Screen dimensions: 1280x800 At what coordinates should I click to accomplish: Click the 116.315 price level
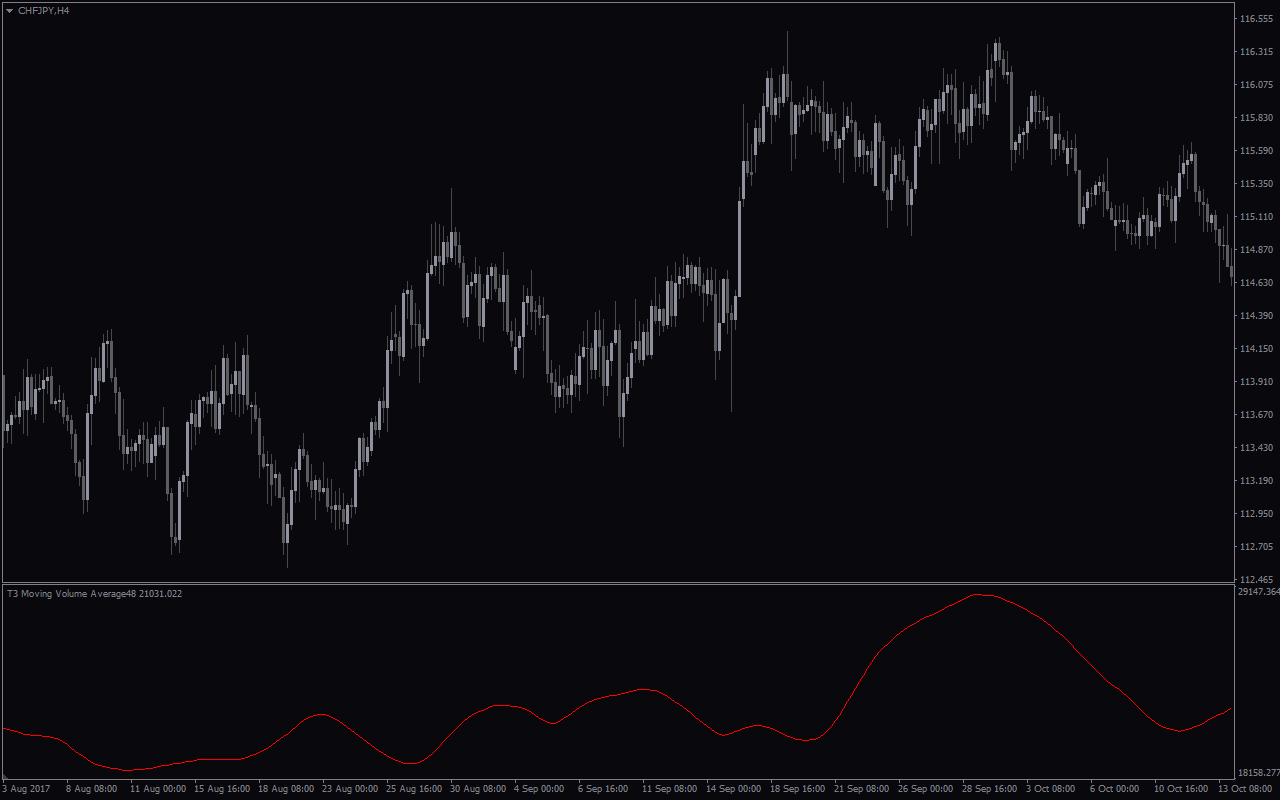[1255, 52]
